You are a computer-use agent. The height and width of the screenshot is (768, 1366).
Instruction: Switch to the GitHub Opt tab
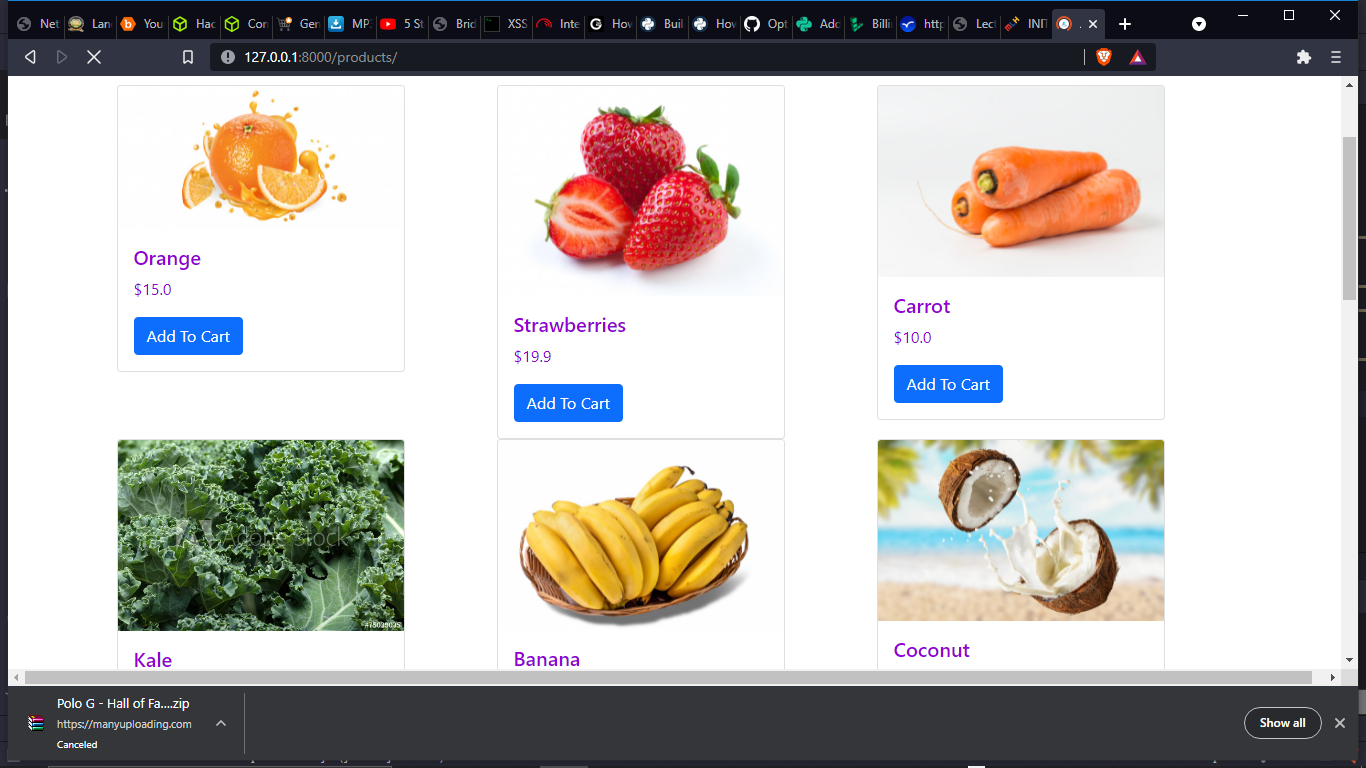[x=767, y=24]
